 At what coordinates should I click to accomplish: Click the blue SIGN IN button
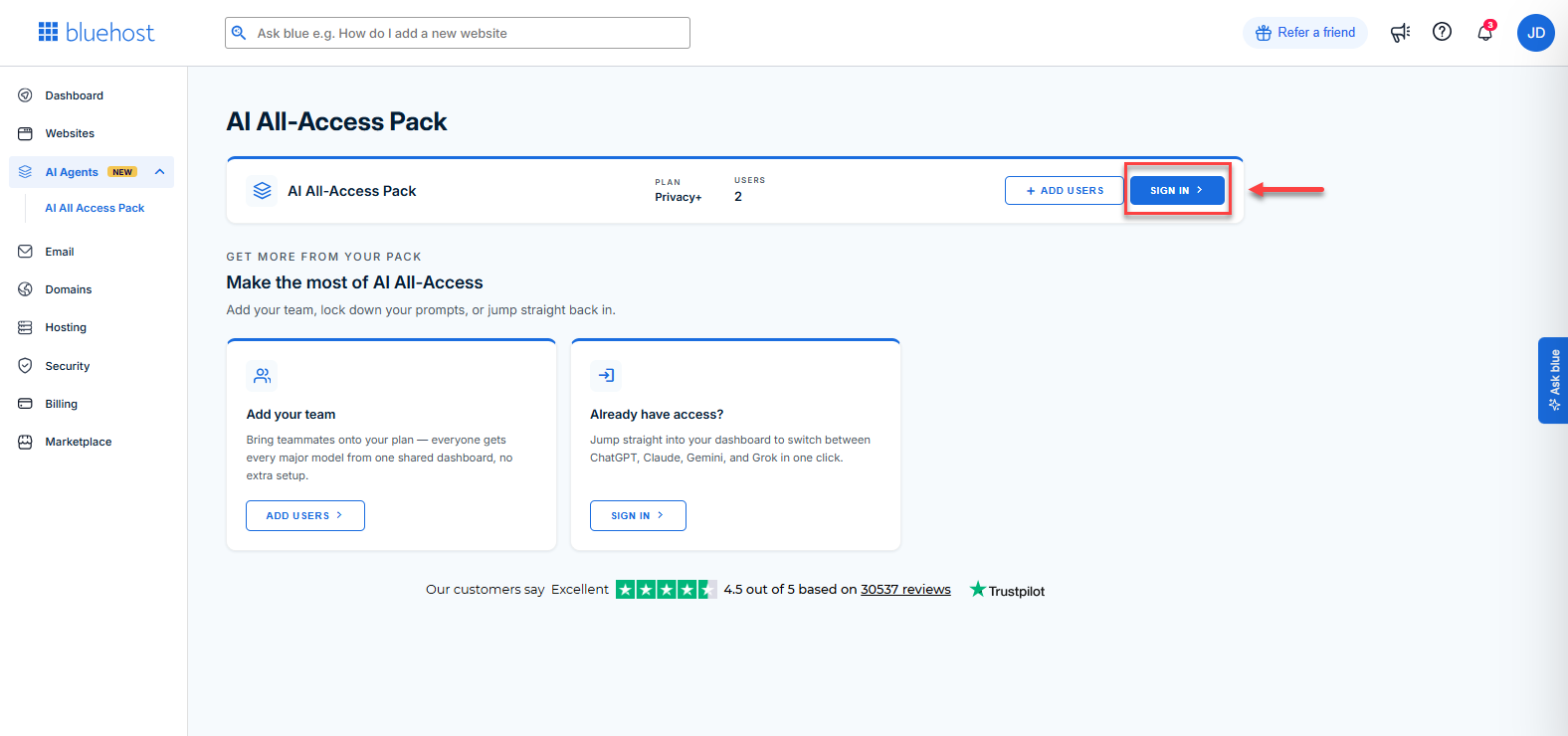click(1177, 190)
